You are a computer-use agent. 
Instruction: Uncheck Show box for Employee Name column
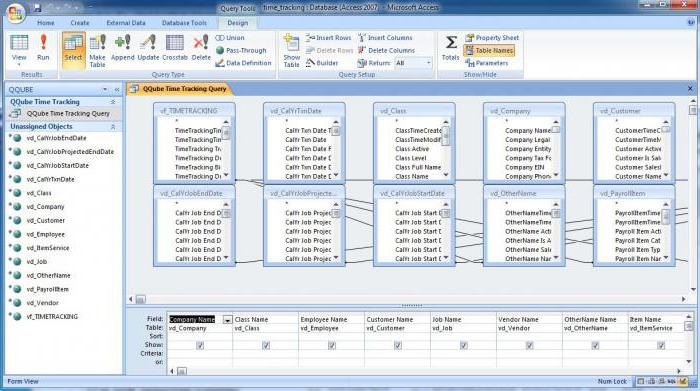point(332,345)
